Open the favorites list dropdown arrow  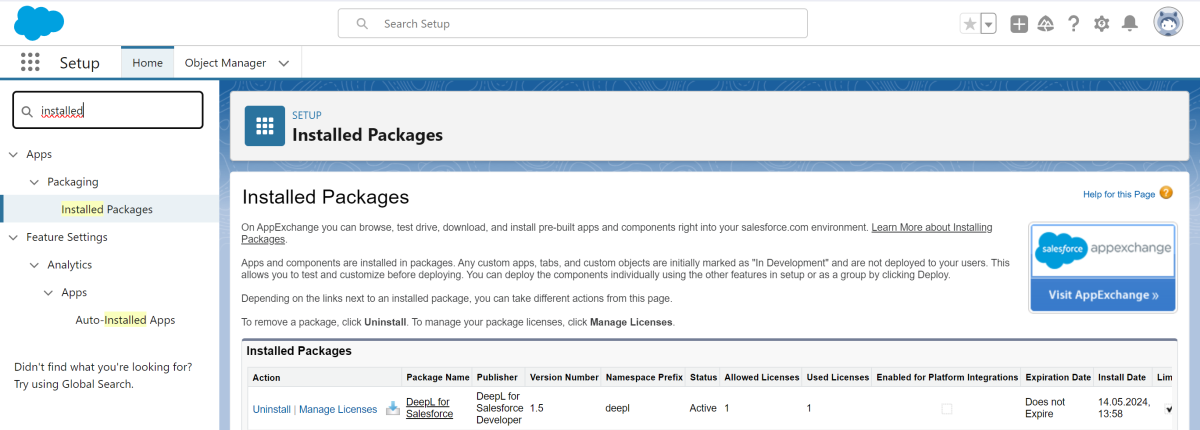(988, 24)
